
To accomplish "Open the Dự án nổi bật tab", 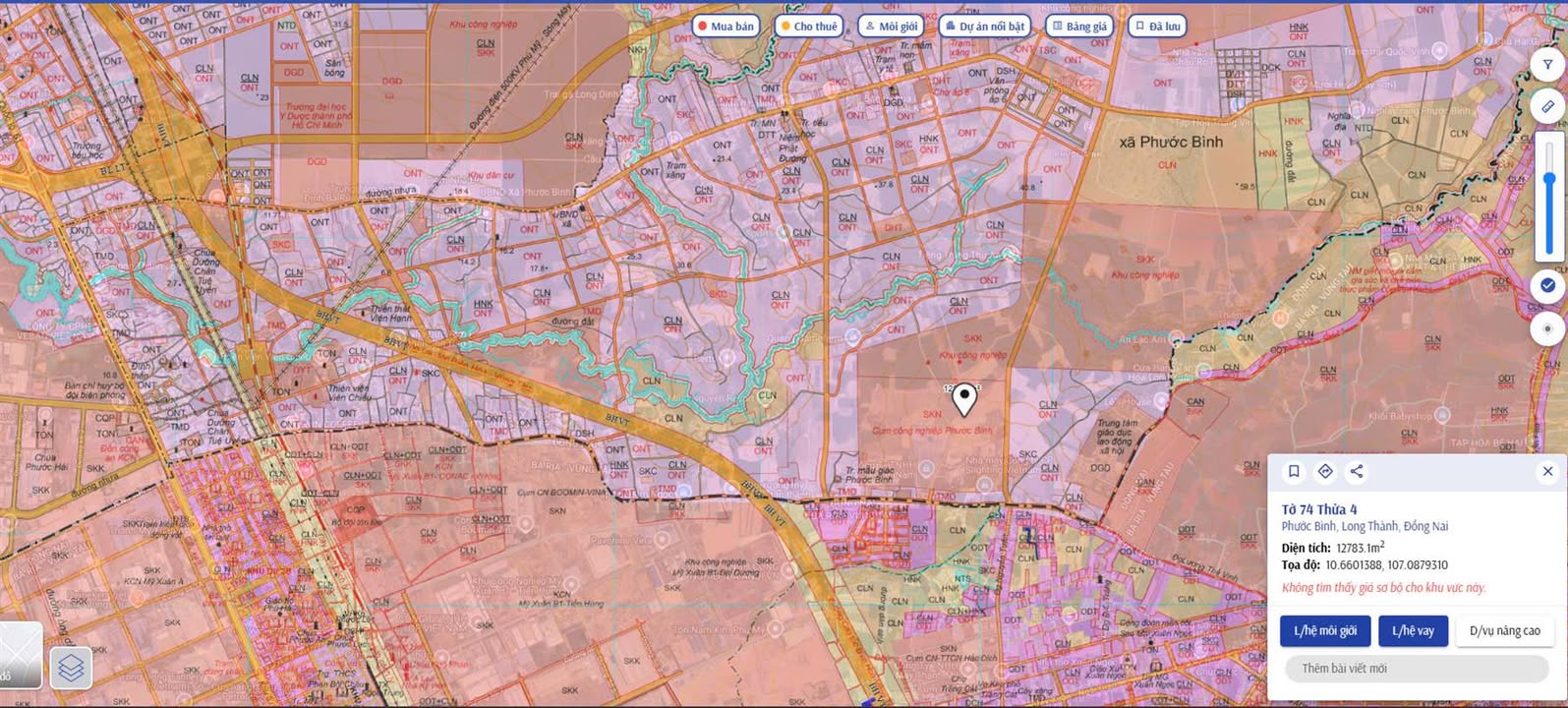I will tap(984, 27).
